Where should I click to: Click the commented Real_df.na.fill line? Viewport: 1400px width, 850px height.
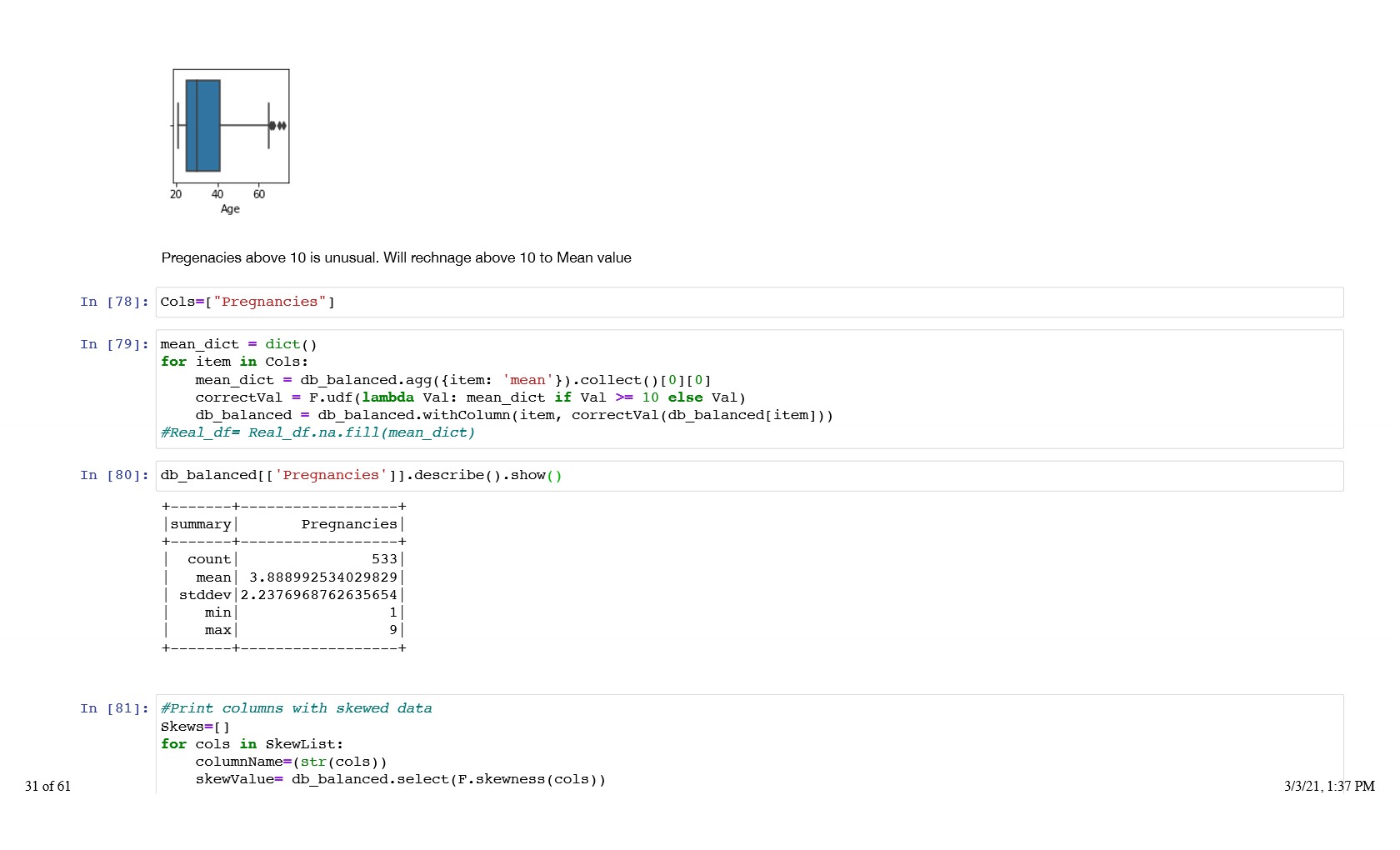(x=317, y=432)
